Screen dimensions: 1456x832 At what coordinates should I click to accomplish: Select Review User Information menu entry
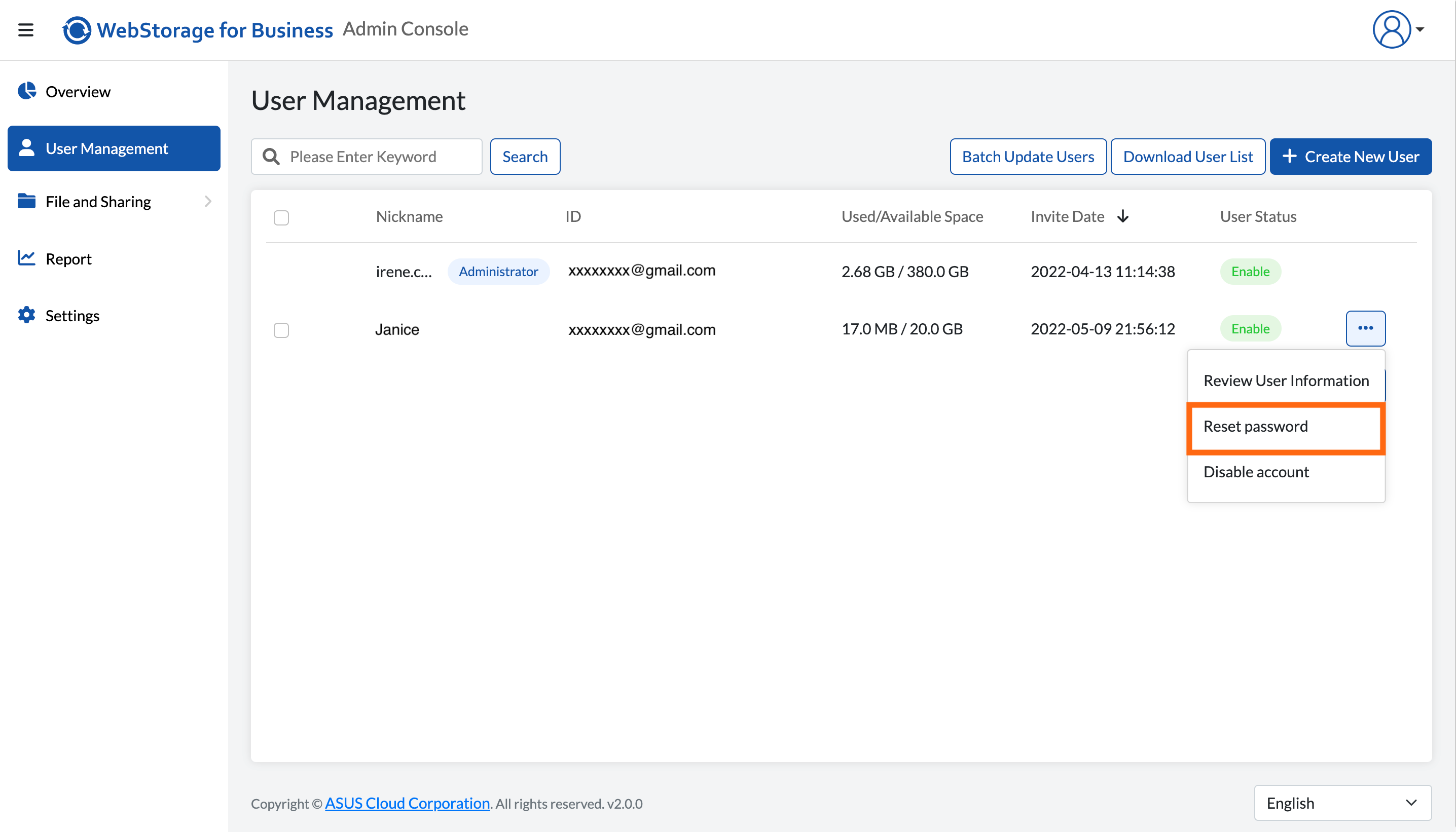(1286, 381)
